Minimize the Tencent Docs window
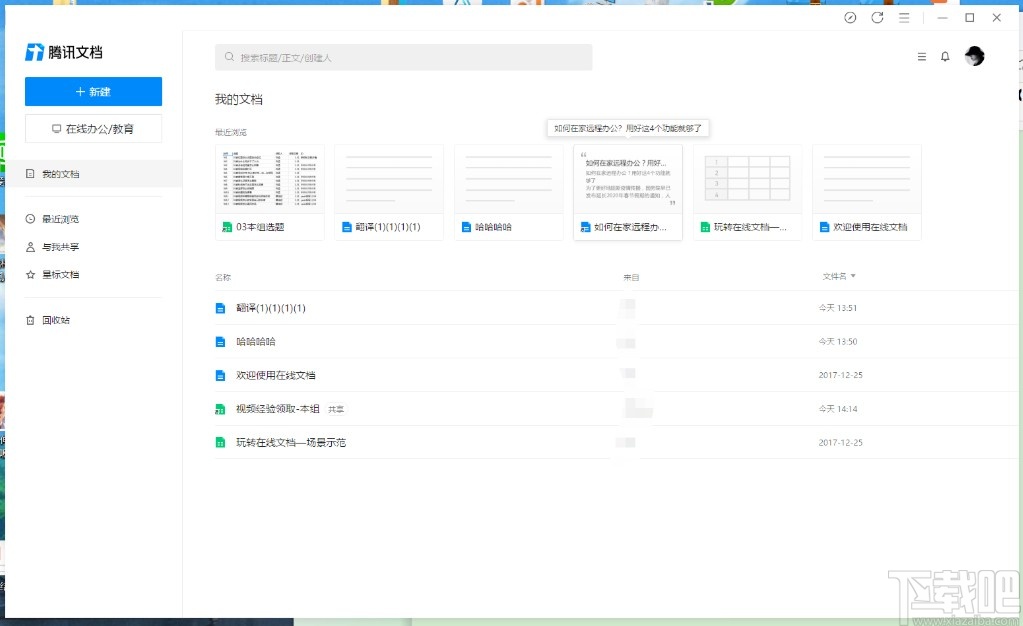 (x=942, y=18)
